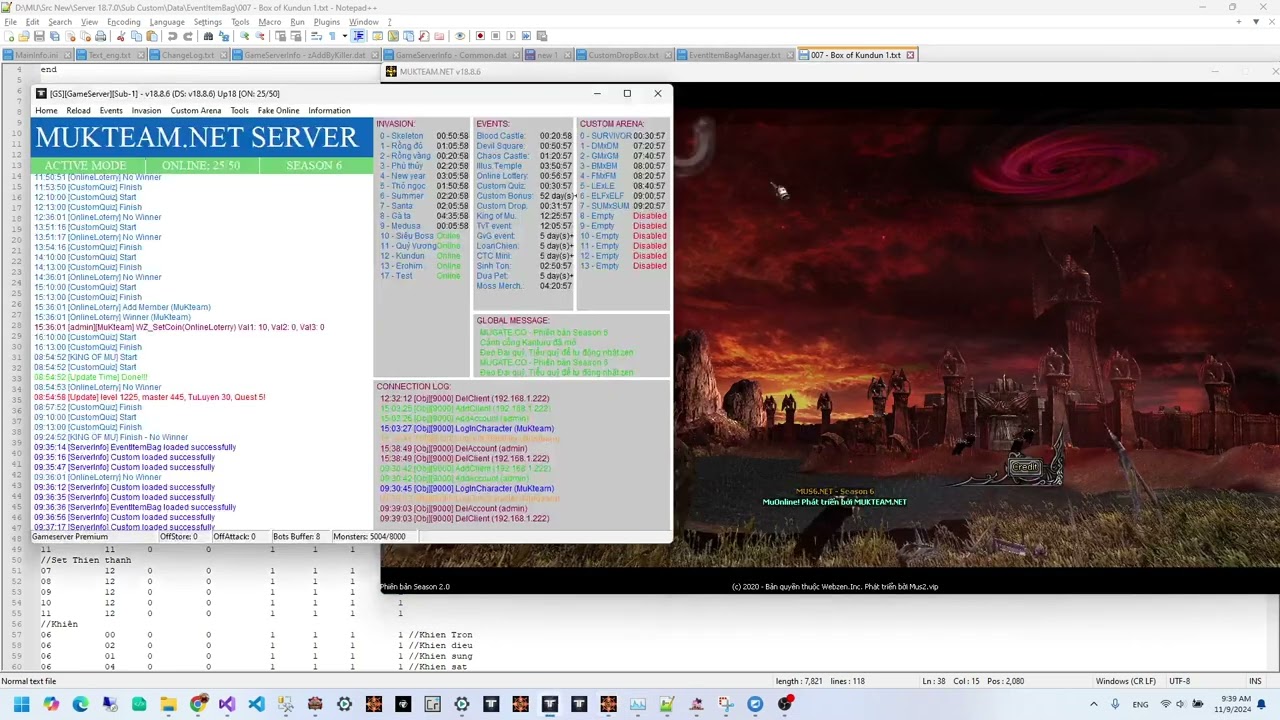Click the Playback macro icon
Image resolution: width=1280 pixels, height=720 pixels.
[x=511, y=36]
